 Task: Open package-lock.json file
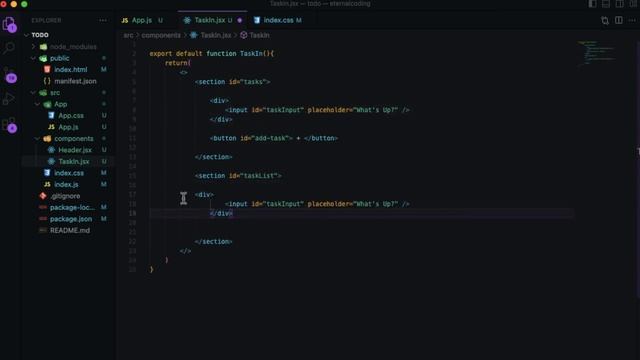coord(72,207)
